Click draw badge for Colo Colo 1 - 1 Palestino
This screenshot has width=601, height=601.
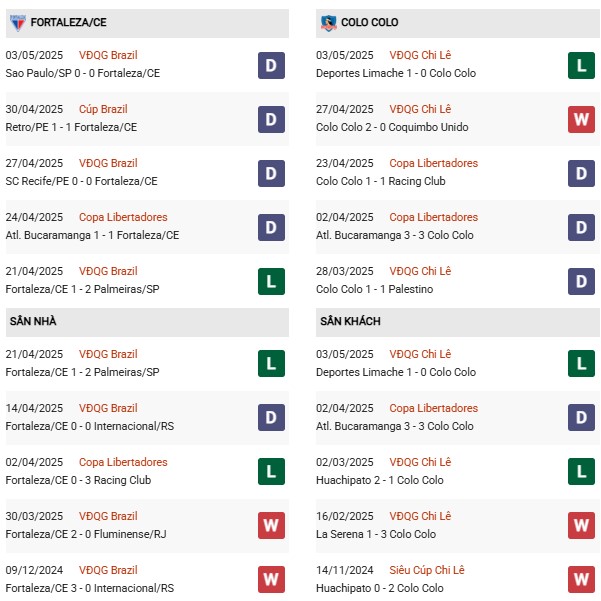582,282
